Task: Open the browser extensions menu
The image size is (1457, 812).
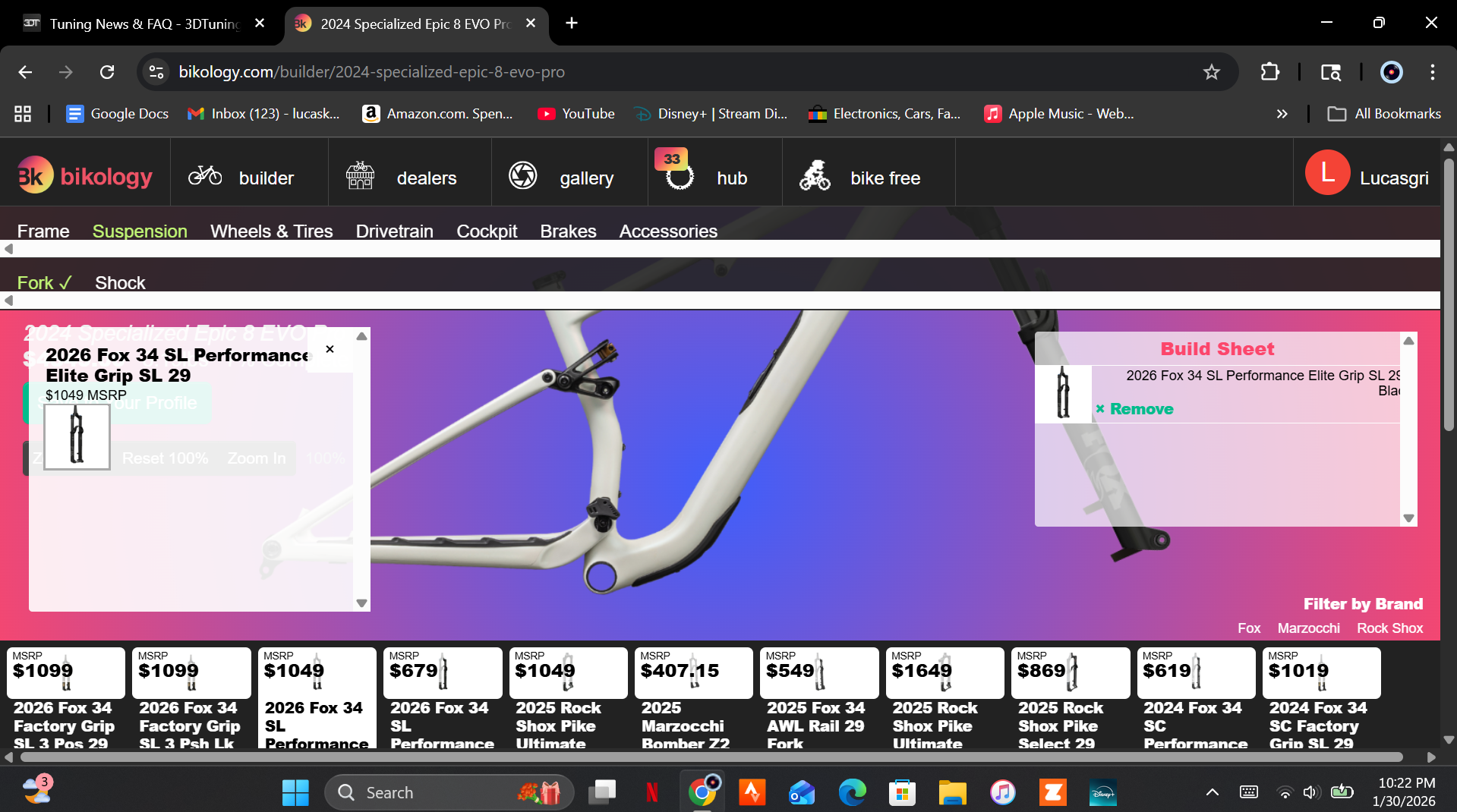Action: click(1269, 72)
